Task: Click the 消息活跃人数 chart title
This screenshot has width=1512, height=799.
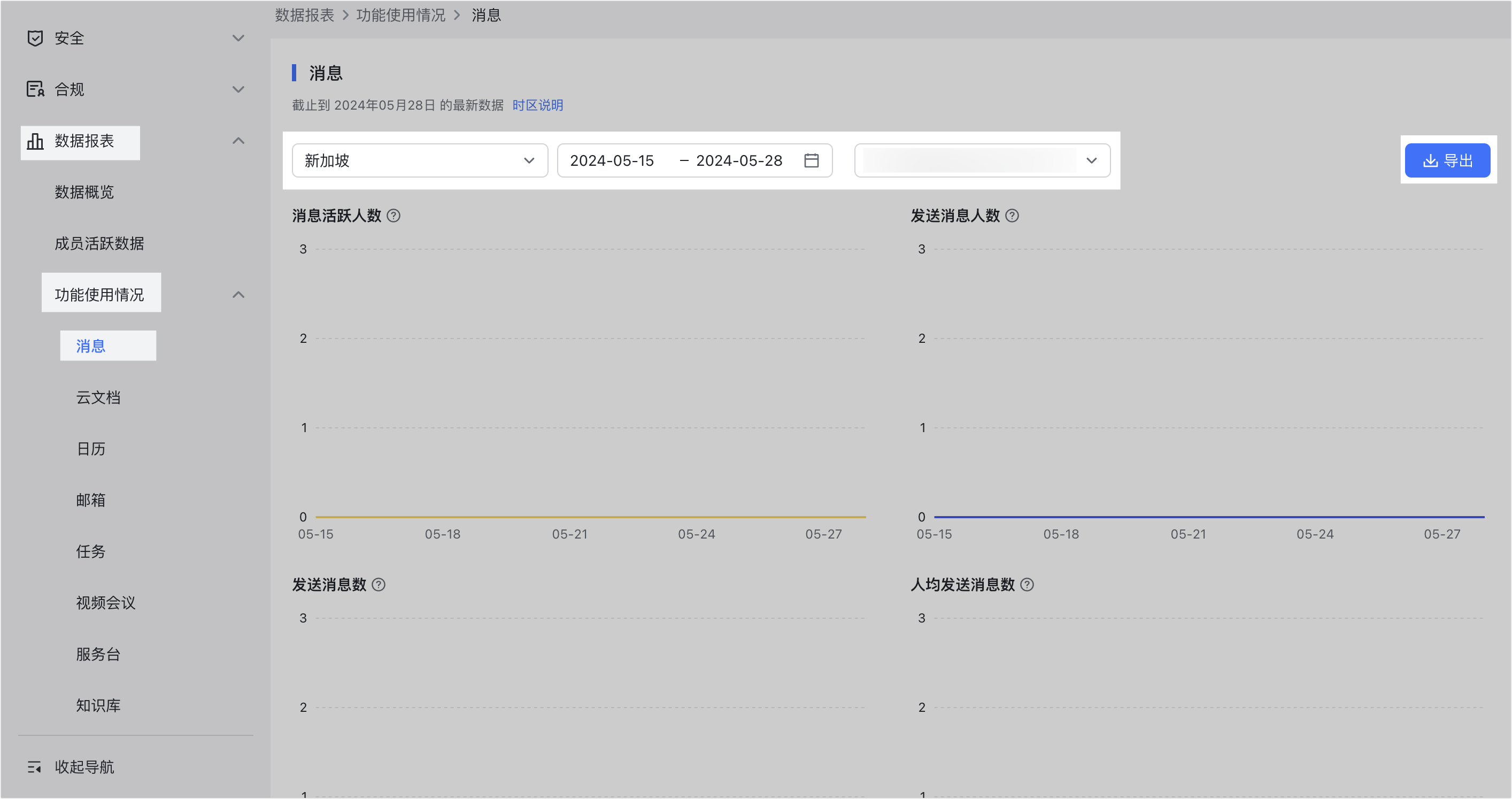Action: (337, 216)
